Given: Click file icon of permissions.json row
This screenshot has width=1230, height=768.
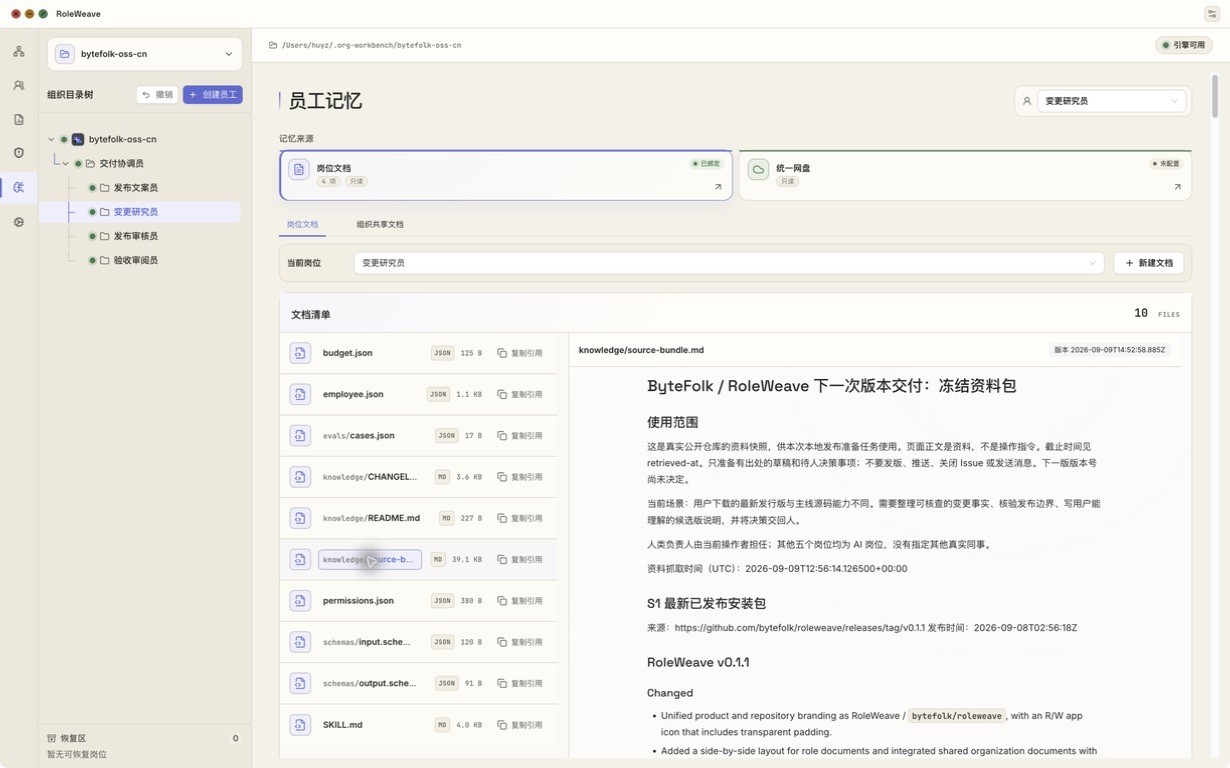Looking at the screenshot, I should coord(300,601).
